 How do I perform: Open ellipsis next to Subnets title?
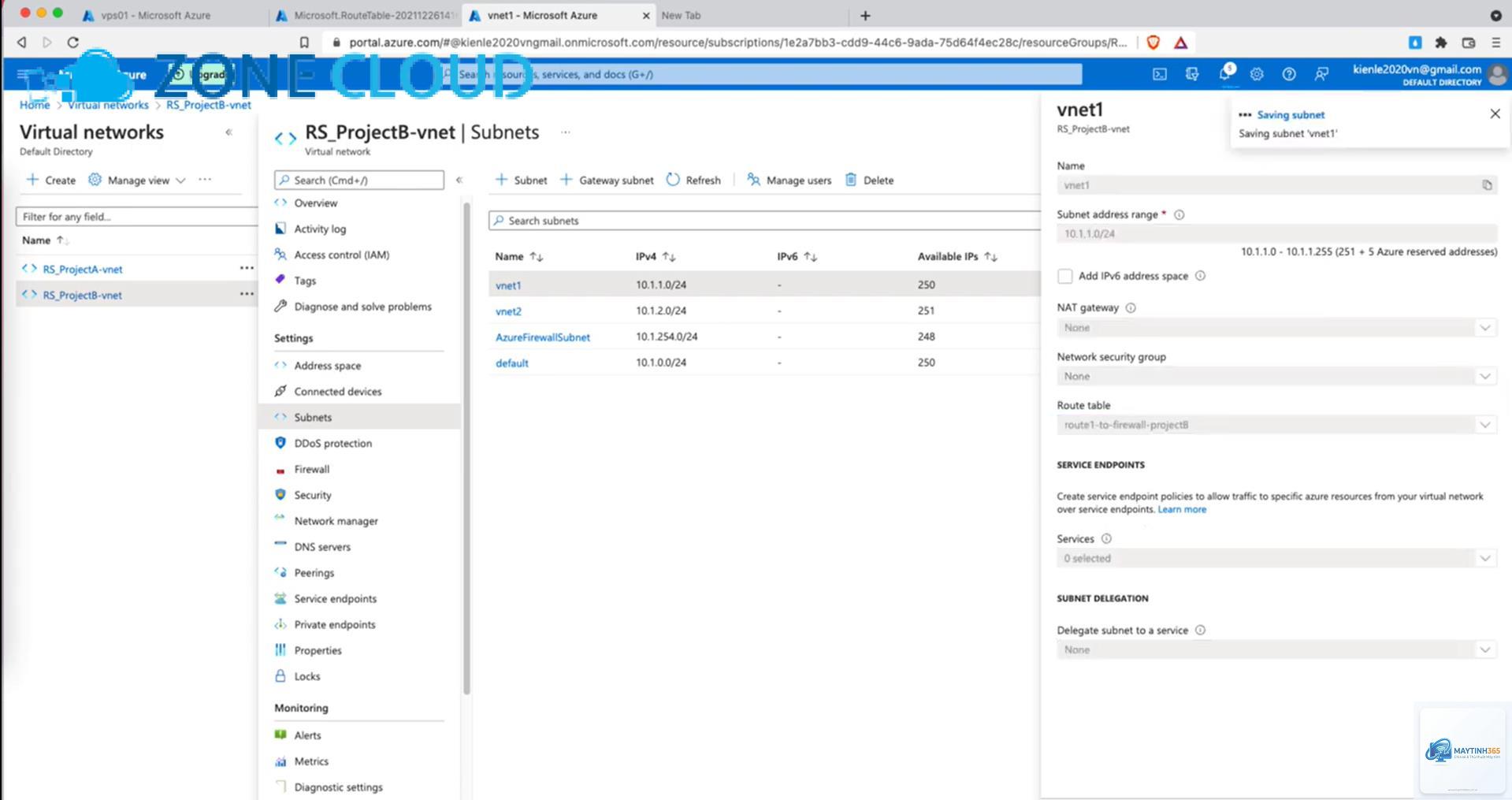[565, 132]
